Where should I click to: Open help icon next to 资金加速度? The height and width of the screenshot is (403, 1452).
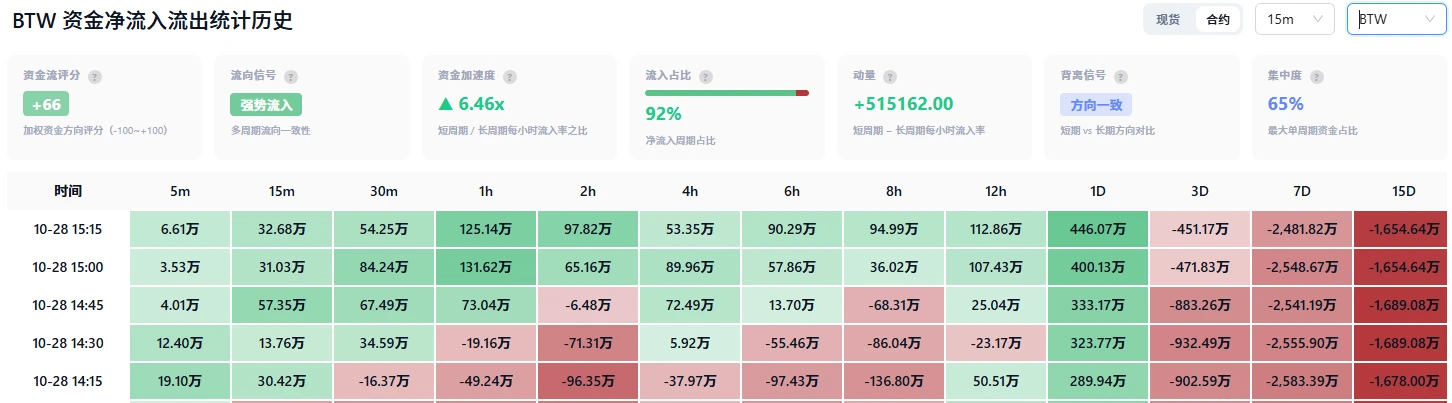(510, 76)
